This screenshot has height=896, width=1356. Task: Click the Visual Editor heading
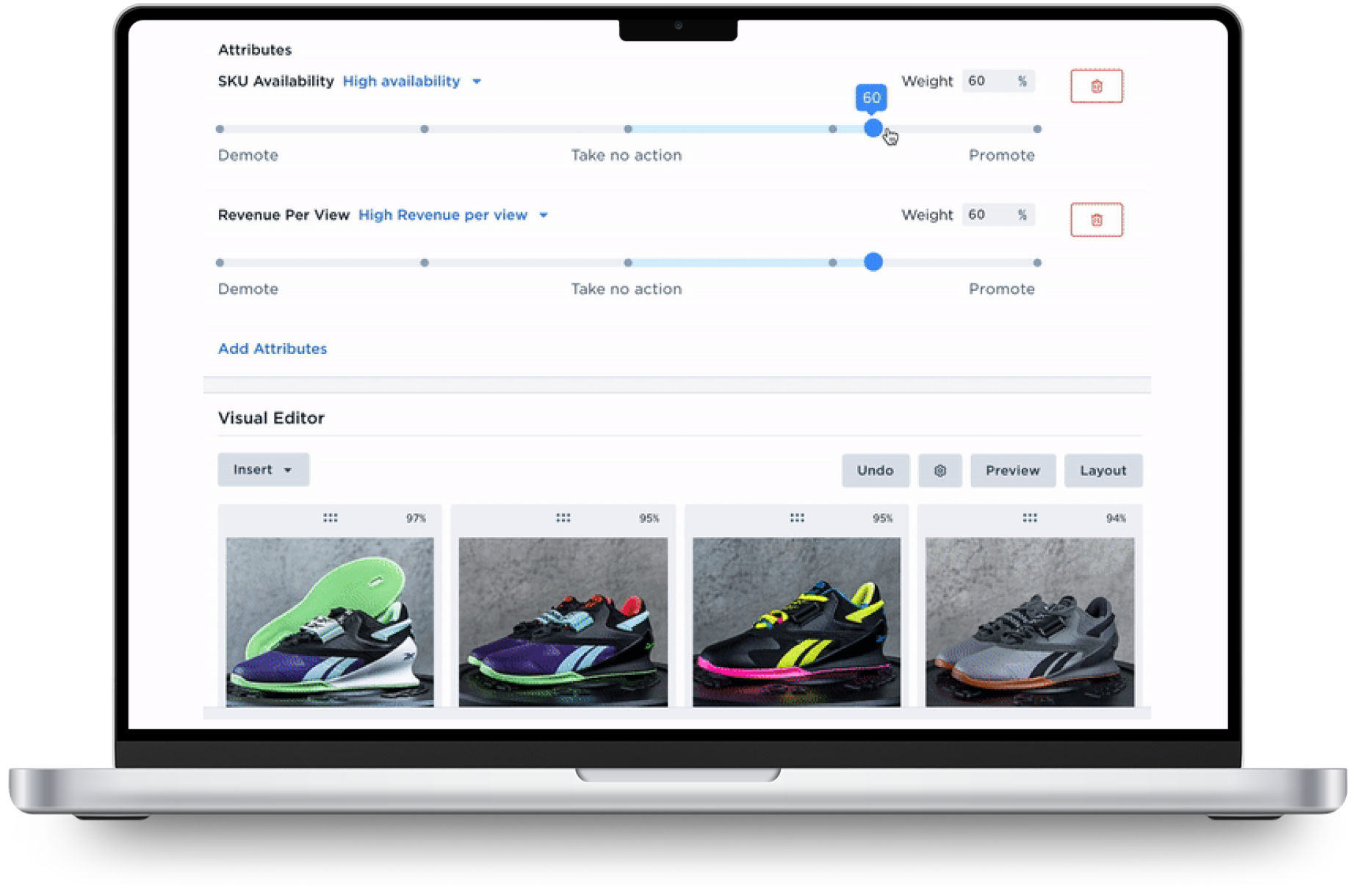pos(270,418)
